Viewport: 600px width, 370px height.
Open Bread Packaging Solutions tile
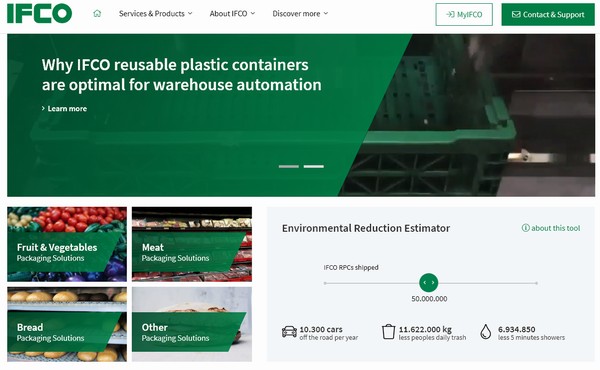point(67,324)
